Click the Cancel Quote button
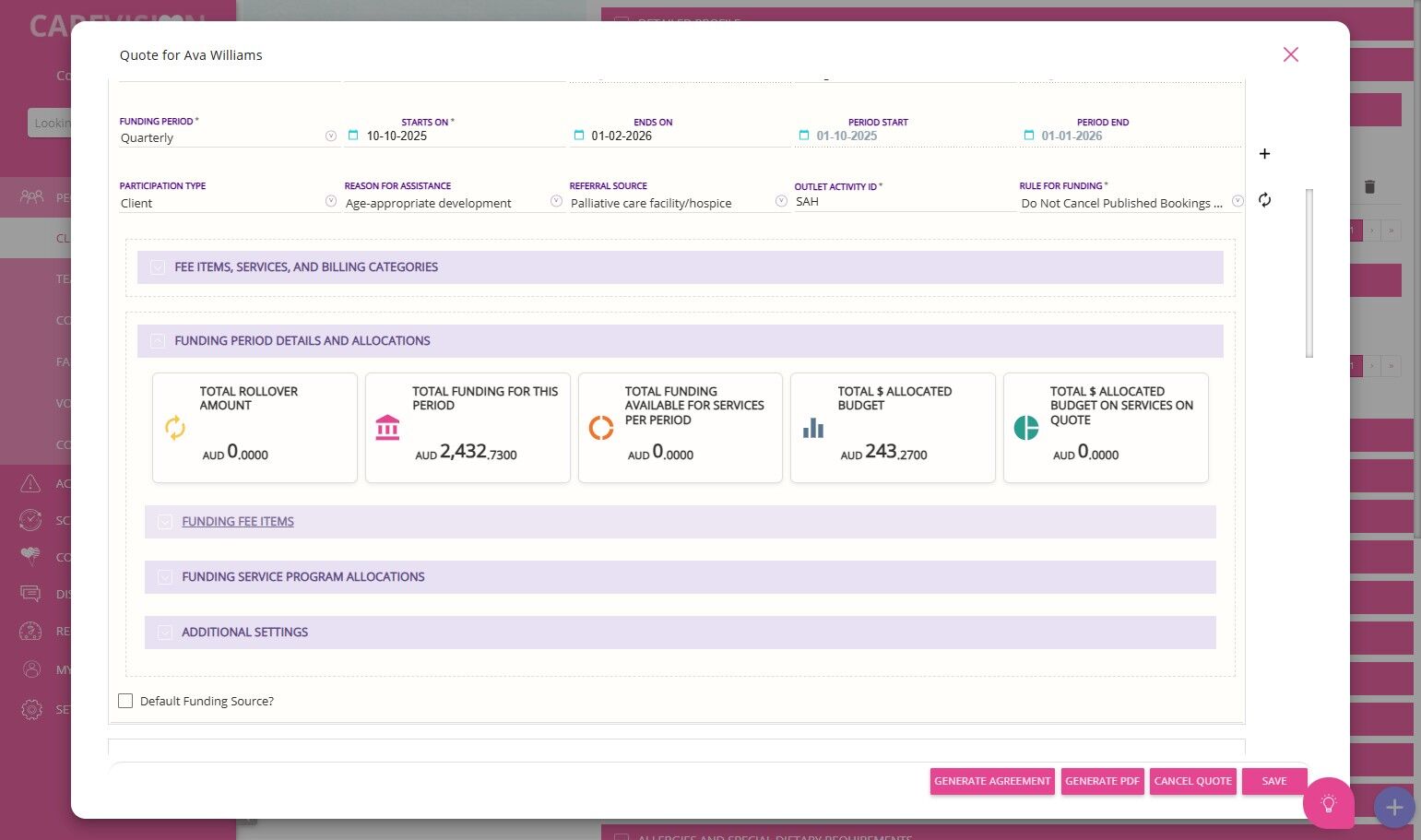 [x=1193, y=781]
